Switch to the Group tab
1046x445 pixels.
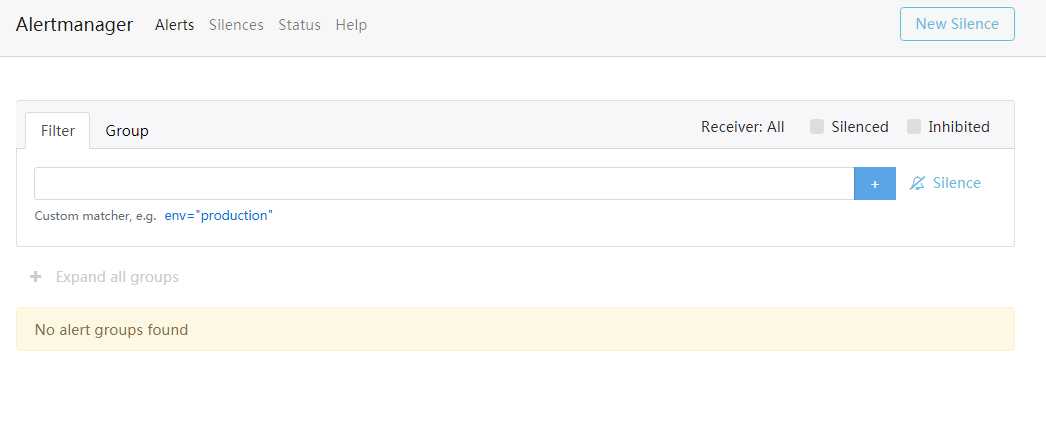click(x=127, y=131)
